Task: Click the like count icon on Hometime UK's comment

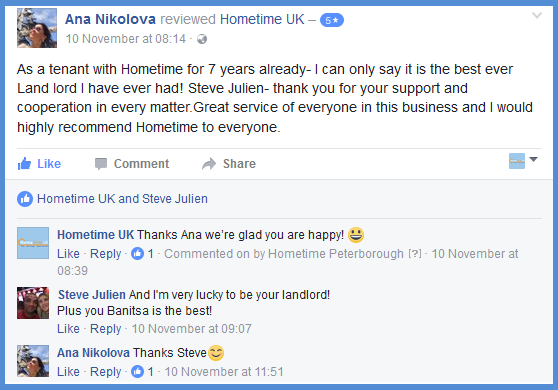Action: click(137, 254)
